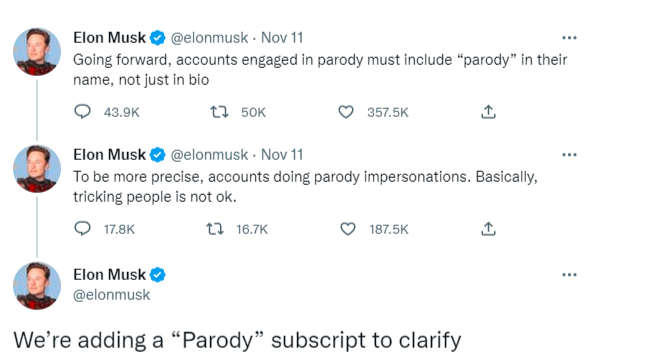Like the first tweet with 357.5K hearts
Screen dimensions: 652x363
(x=346, y=112)
